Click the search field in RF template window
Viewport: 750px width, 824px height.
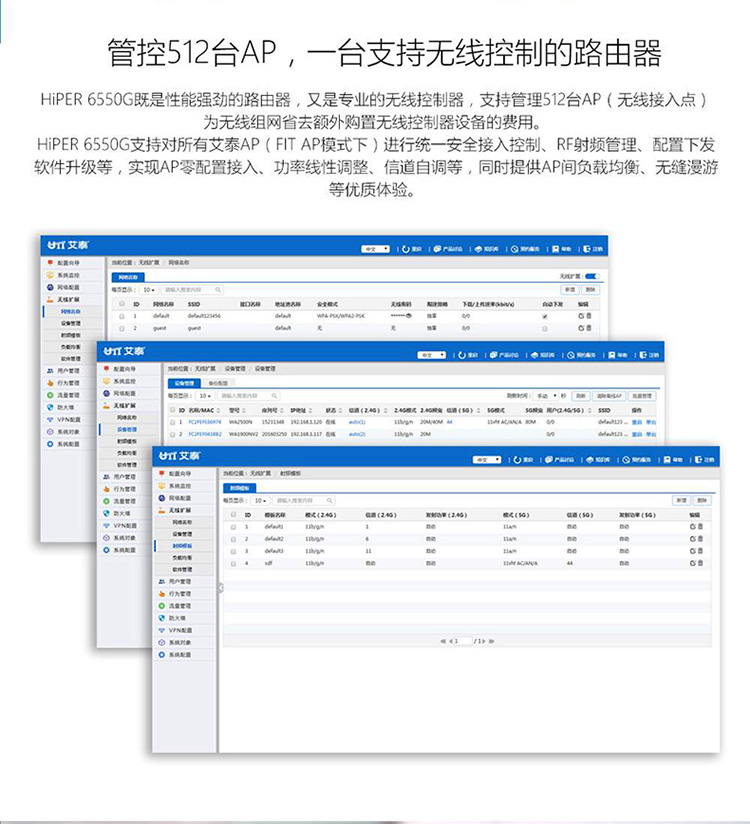[x=300, y=499]
